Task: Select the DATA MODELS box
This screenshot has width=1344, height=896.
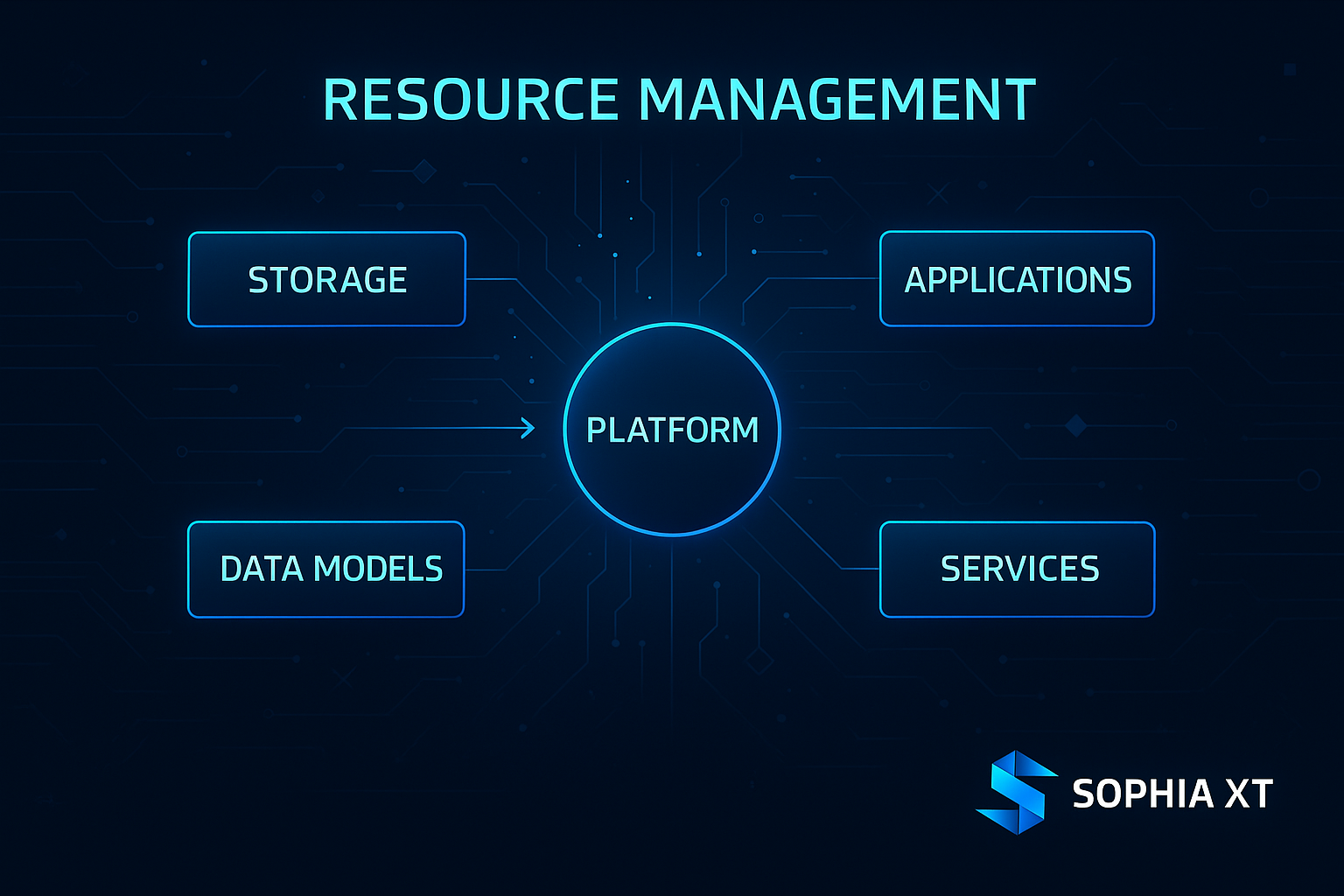Action: (326, 570)
